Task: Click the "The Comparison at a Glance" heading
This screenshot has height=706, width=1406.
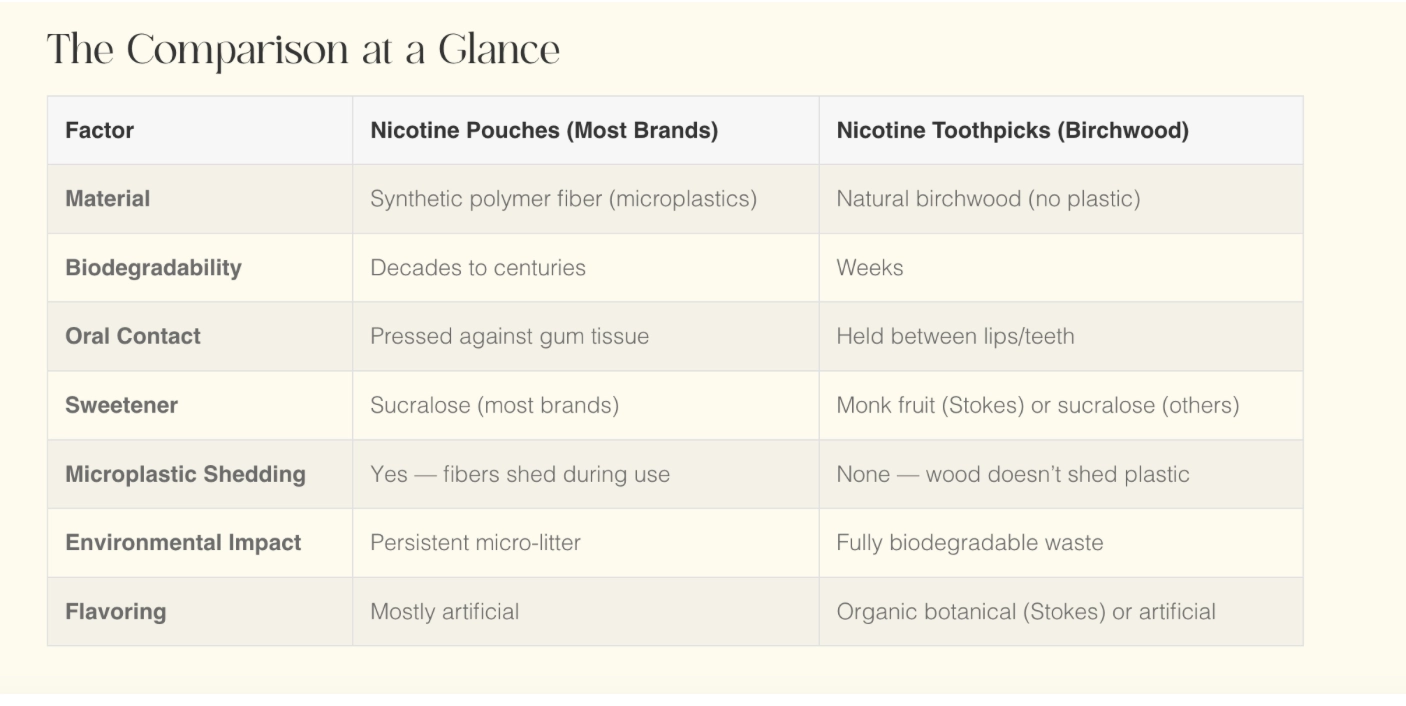Action: (x=303, y=50)
